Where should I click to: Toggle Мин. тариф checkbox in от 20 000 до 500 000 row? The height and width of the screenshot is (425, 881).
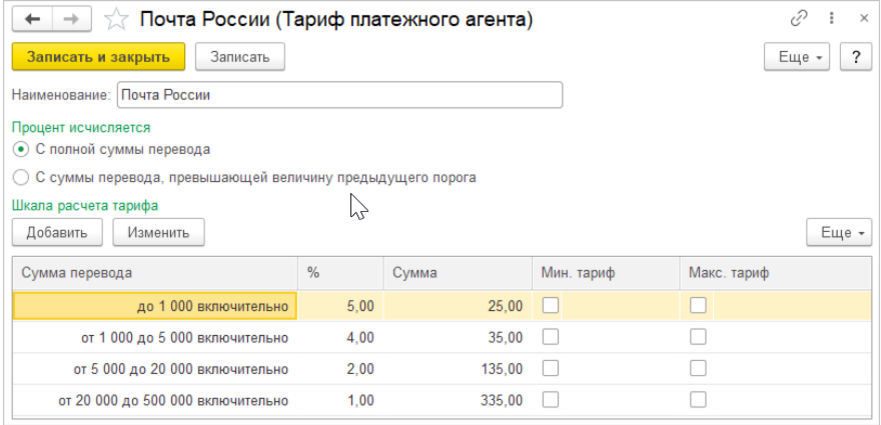[551, 400]
